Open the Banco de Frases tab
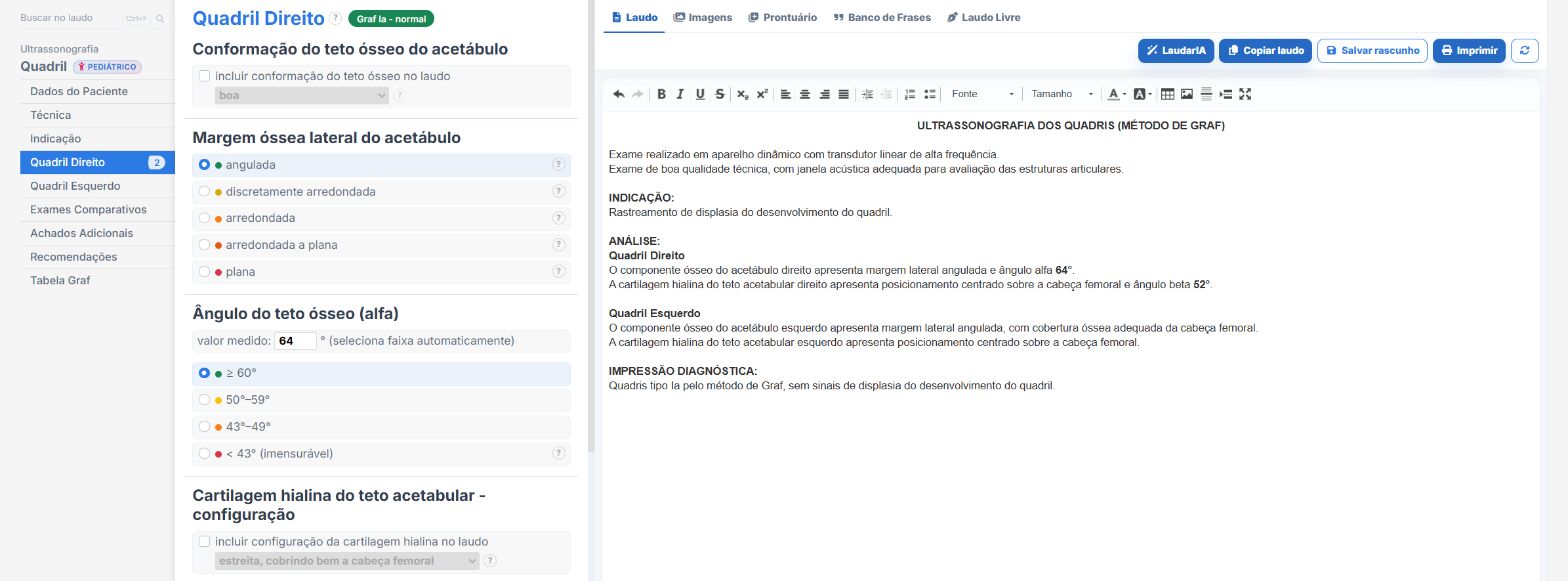1568x581 pixels. point(882,18)
